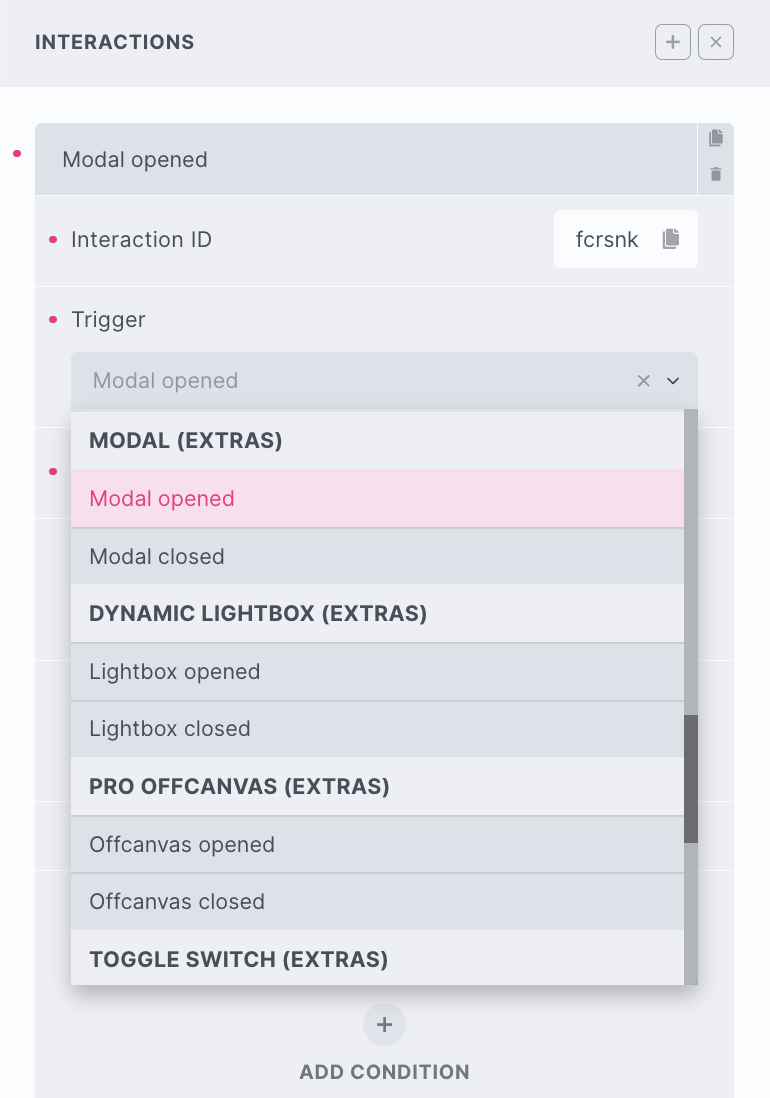This screenshot has width=770, height=1098.
Task: Click the ADD CONDITION label
Action: [384, 1072]
